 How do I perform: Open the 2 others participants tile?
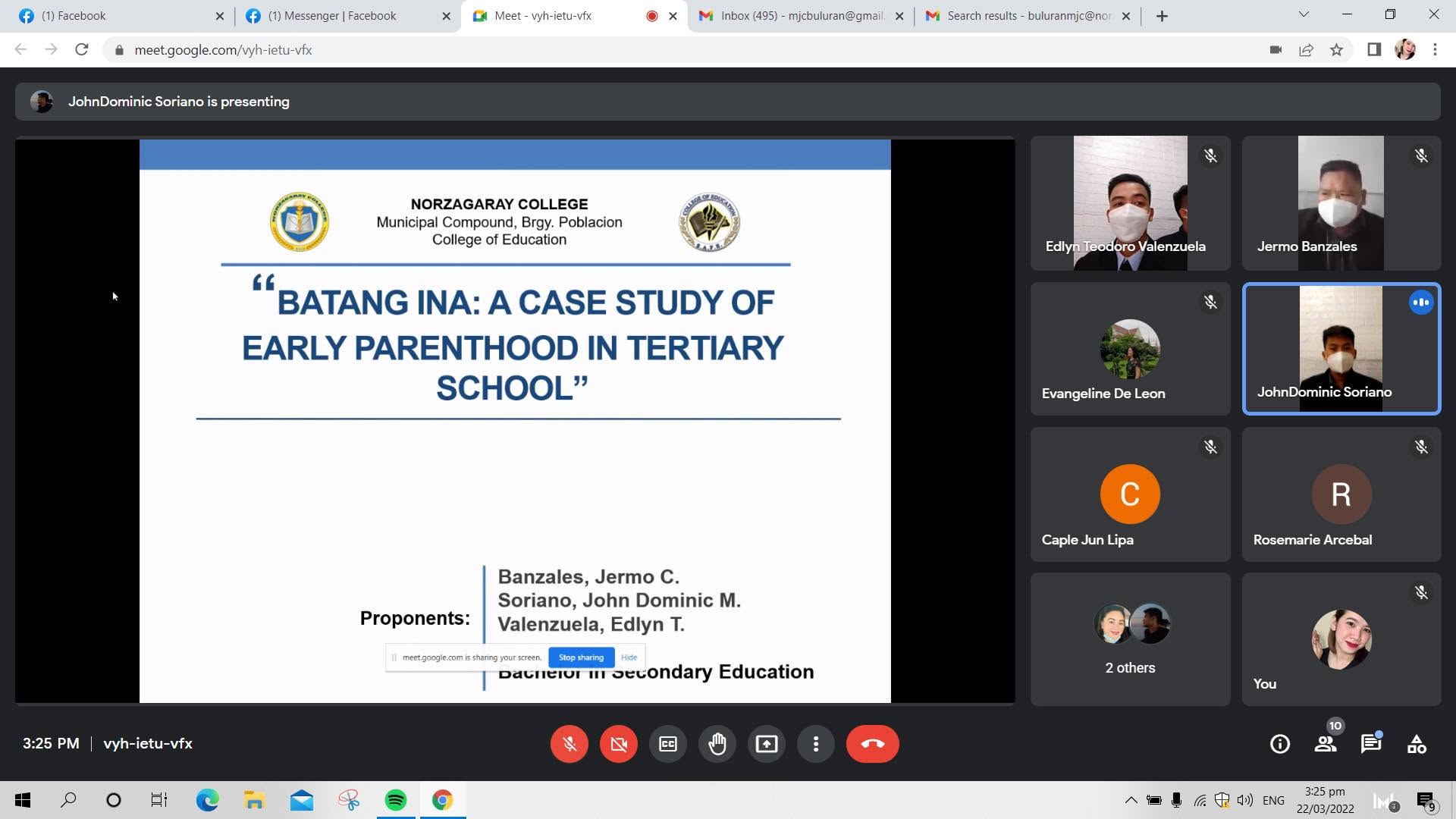[1130, 639]
